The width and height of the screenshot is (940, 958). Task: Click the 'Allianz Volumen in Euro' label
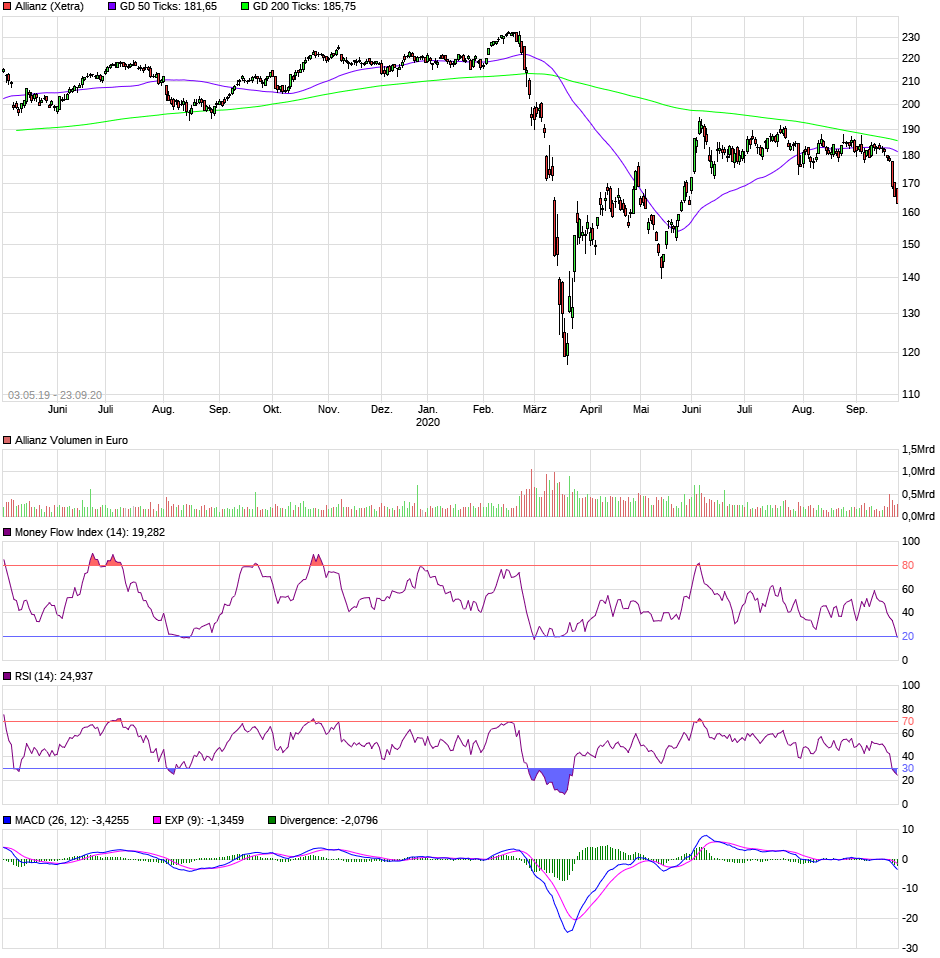coord(71,441)
